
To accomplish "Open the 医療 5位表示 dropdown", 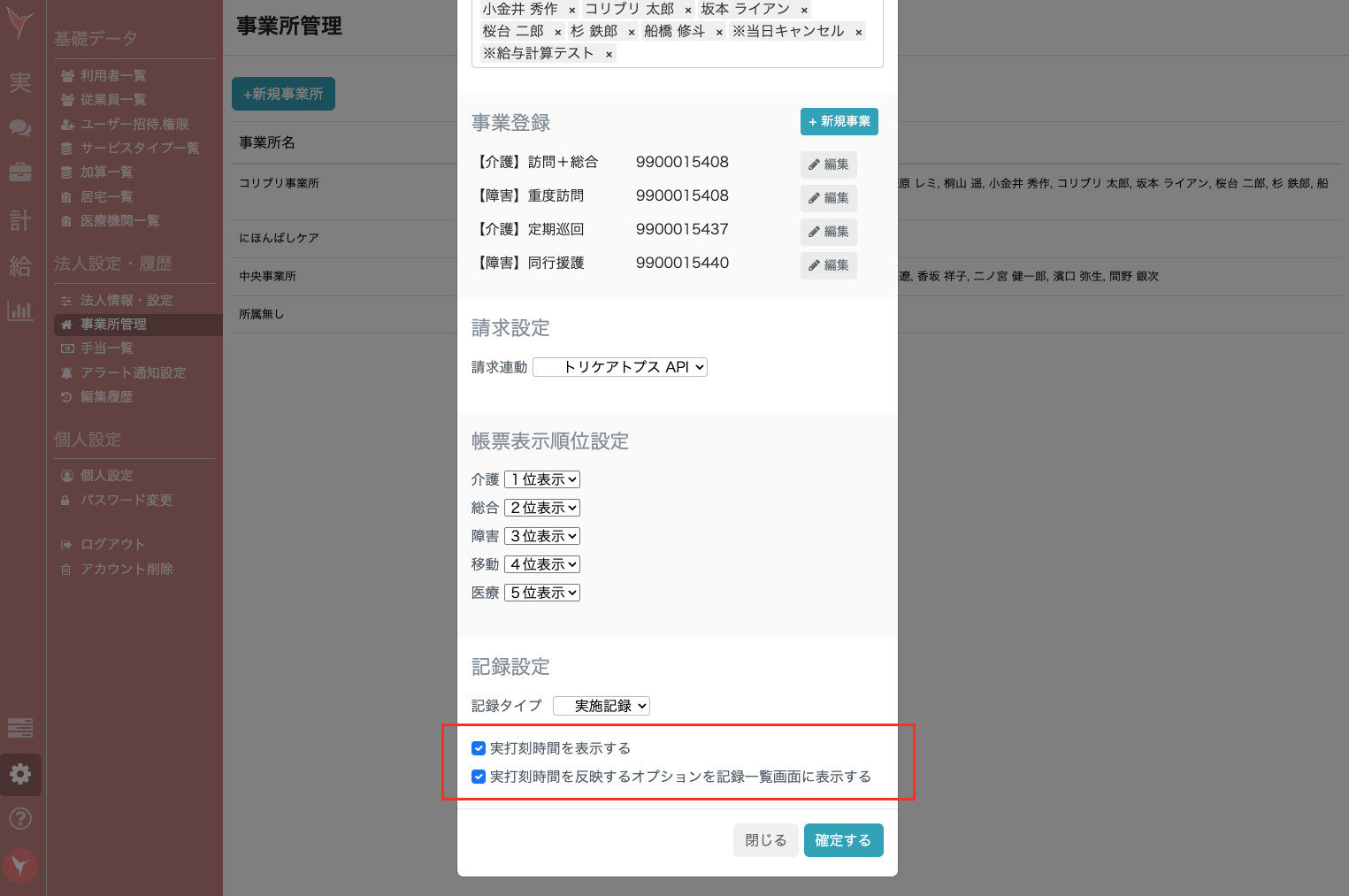I will point(541,592).
